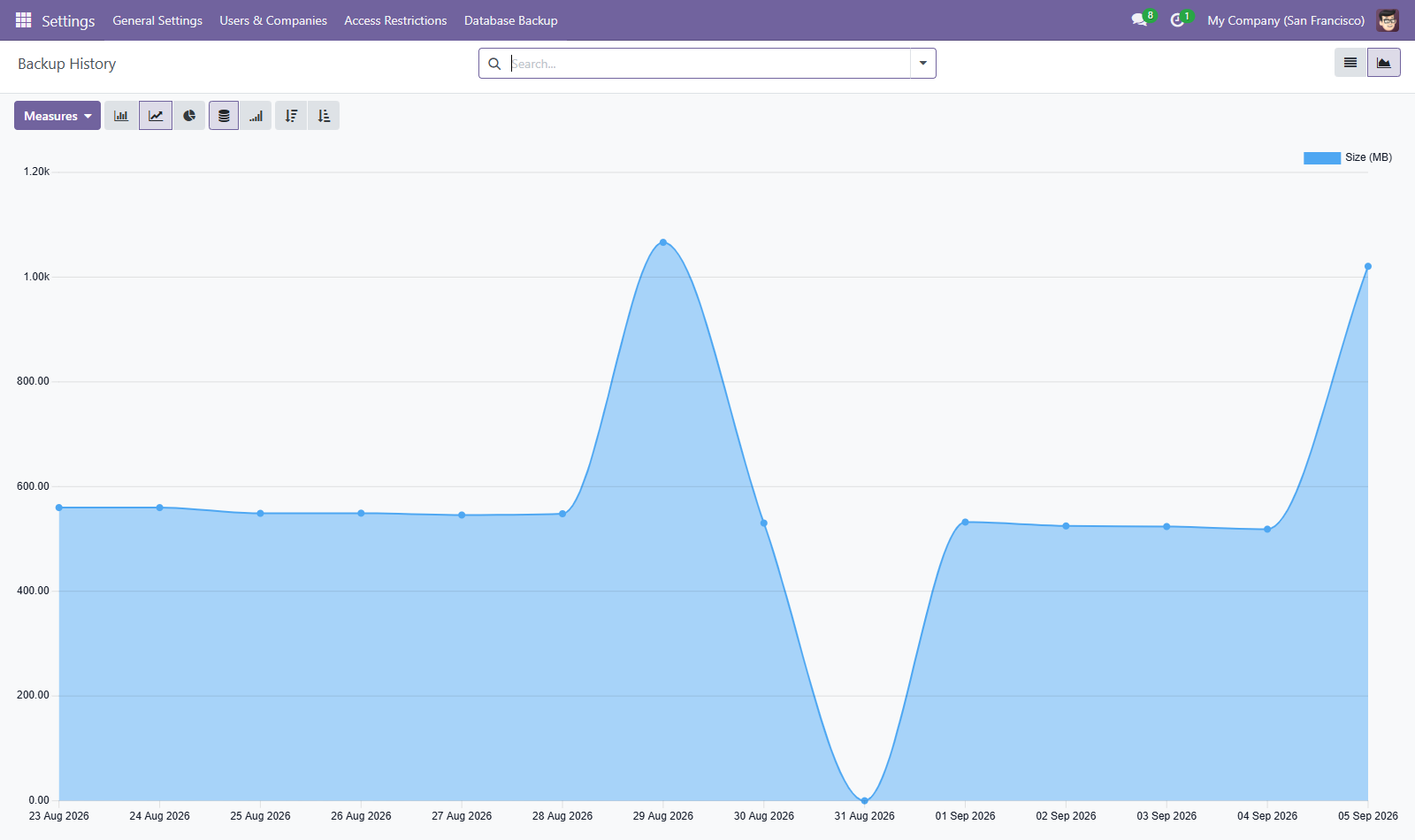Toggle cumulative chart mode
Screen dimensions: 1415x840
[x=256, y=116]
